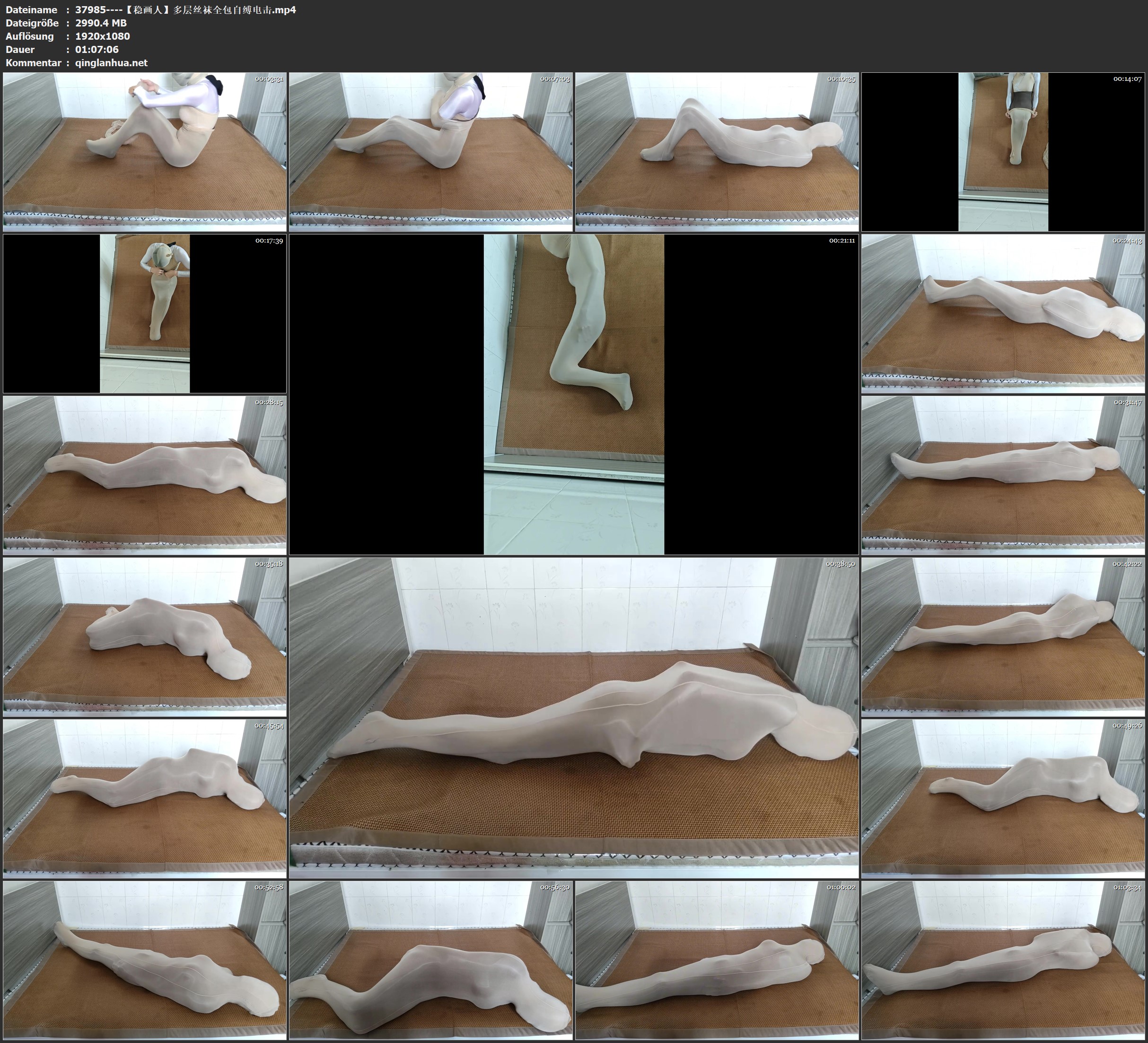The width and height of the screenshot is (1148, 1043).
Task: Click the thumbnail timestamped 00:42:22
Action: tap(1003, 636)
